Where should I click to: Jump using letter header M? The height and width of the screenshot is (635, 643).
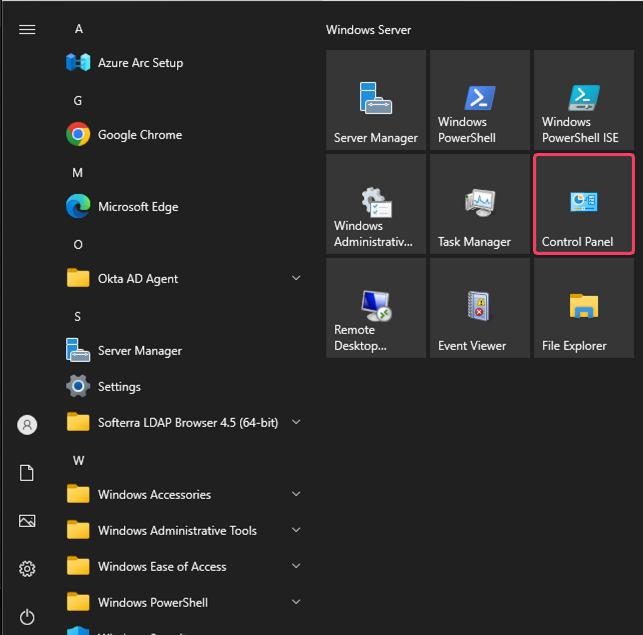point(78,172)
